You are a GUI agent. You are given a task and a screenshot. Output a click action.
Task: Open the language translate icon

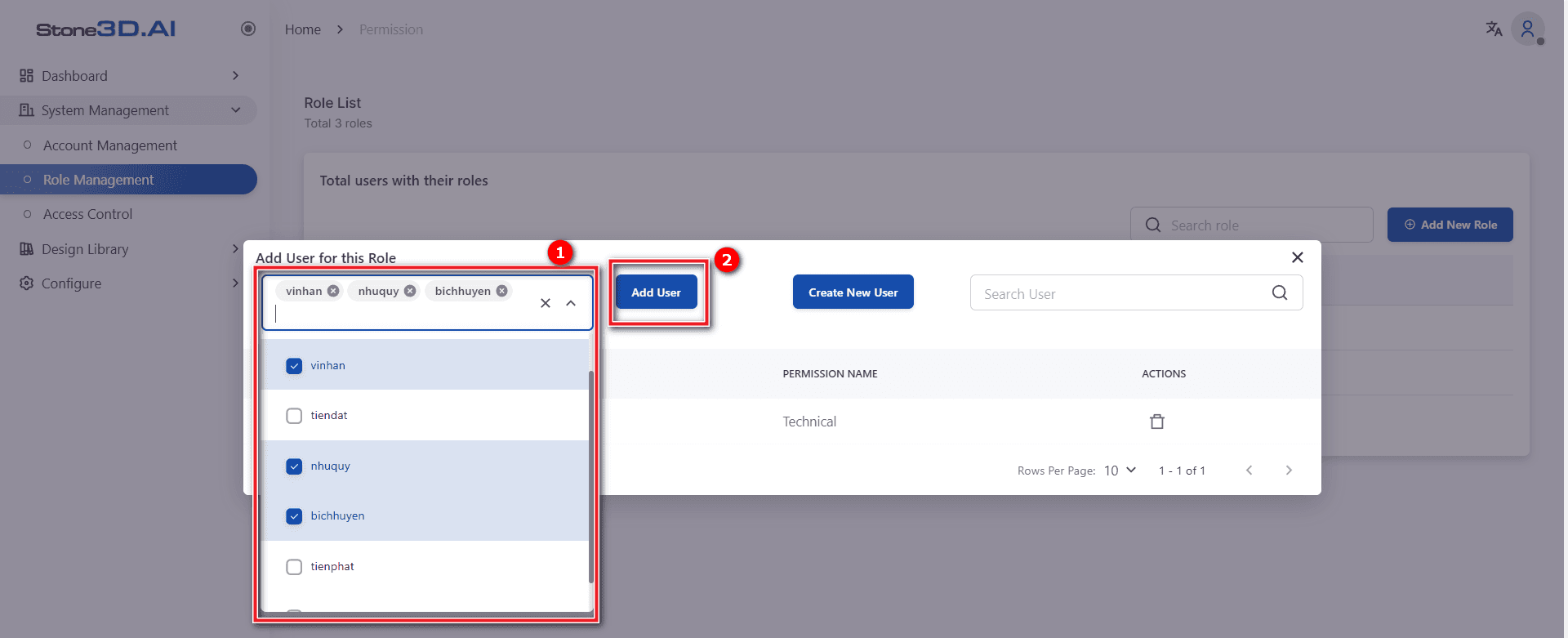[1494, 29]
